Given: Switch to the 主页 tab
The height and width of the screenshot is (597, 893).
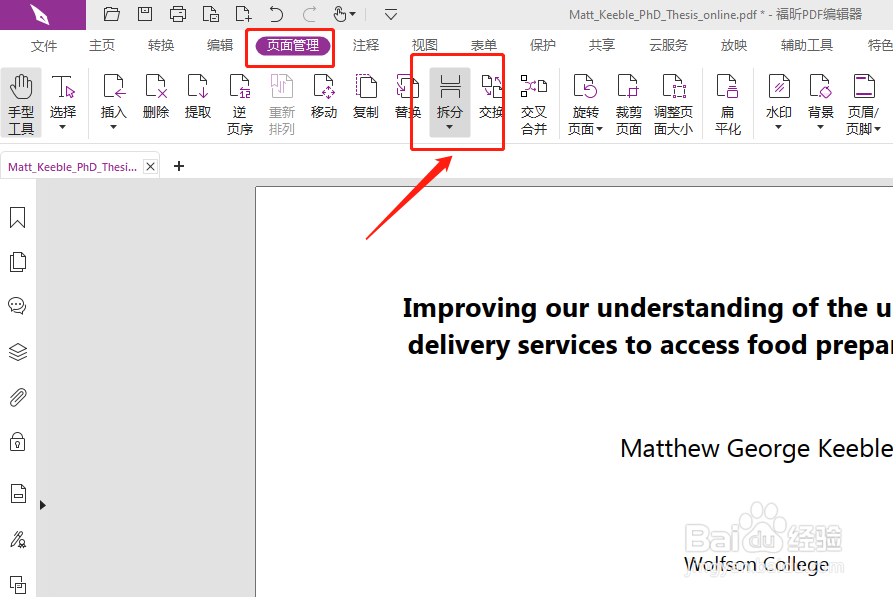Looking at the screenshot, I should 102,46.
